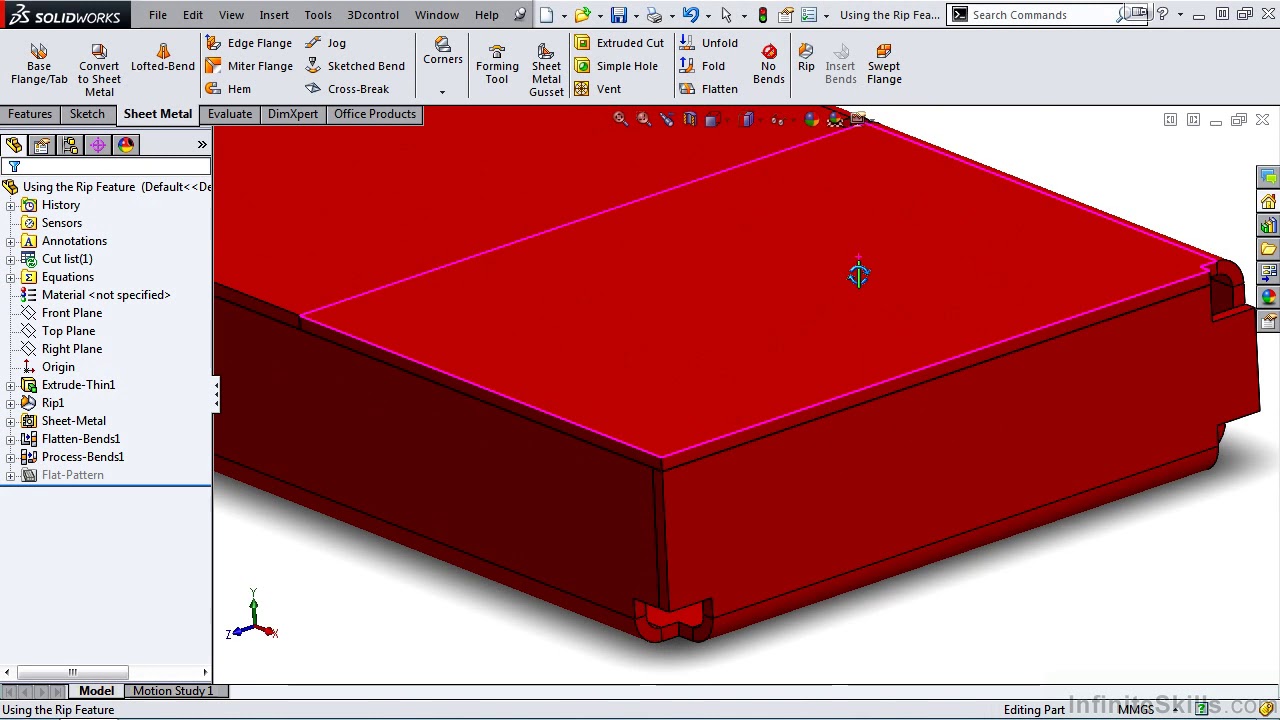Open the Motion Study 1 tab
Screen dimensions: 1280x720
pyautogui.click(x=173, y=691)
